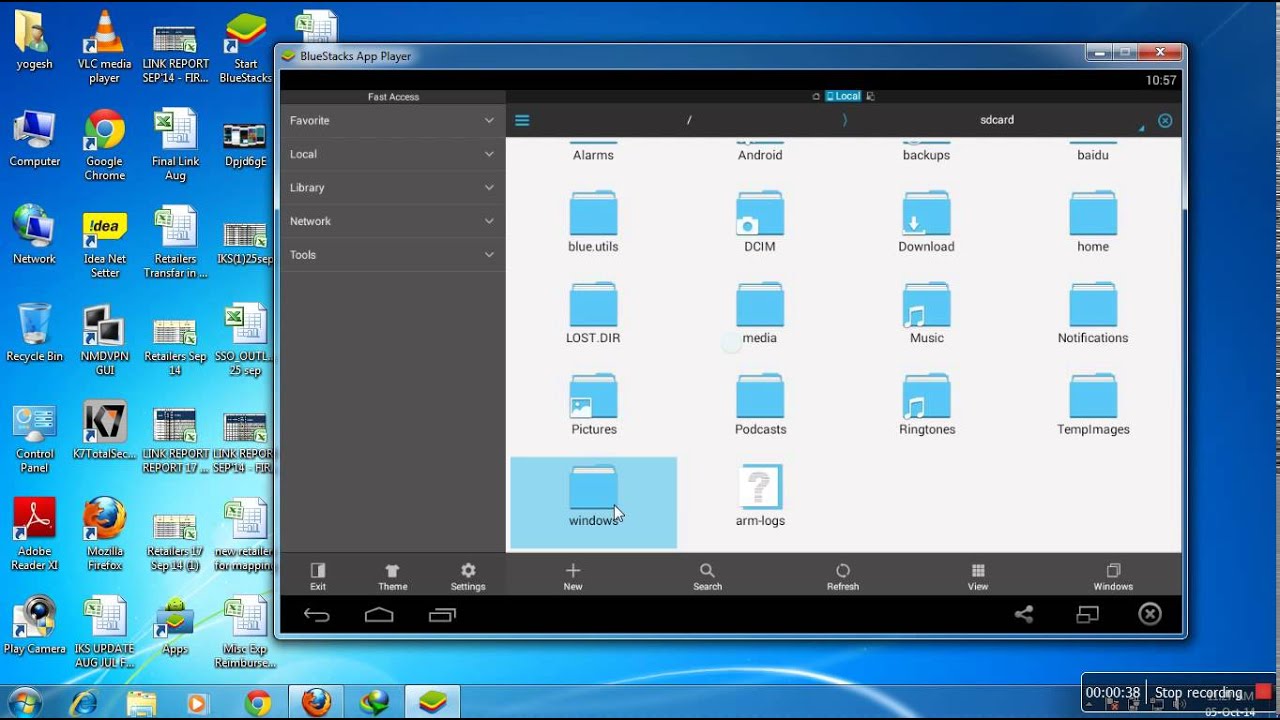Open the Theme options

(392, 576)
